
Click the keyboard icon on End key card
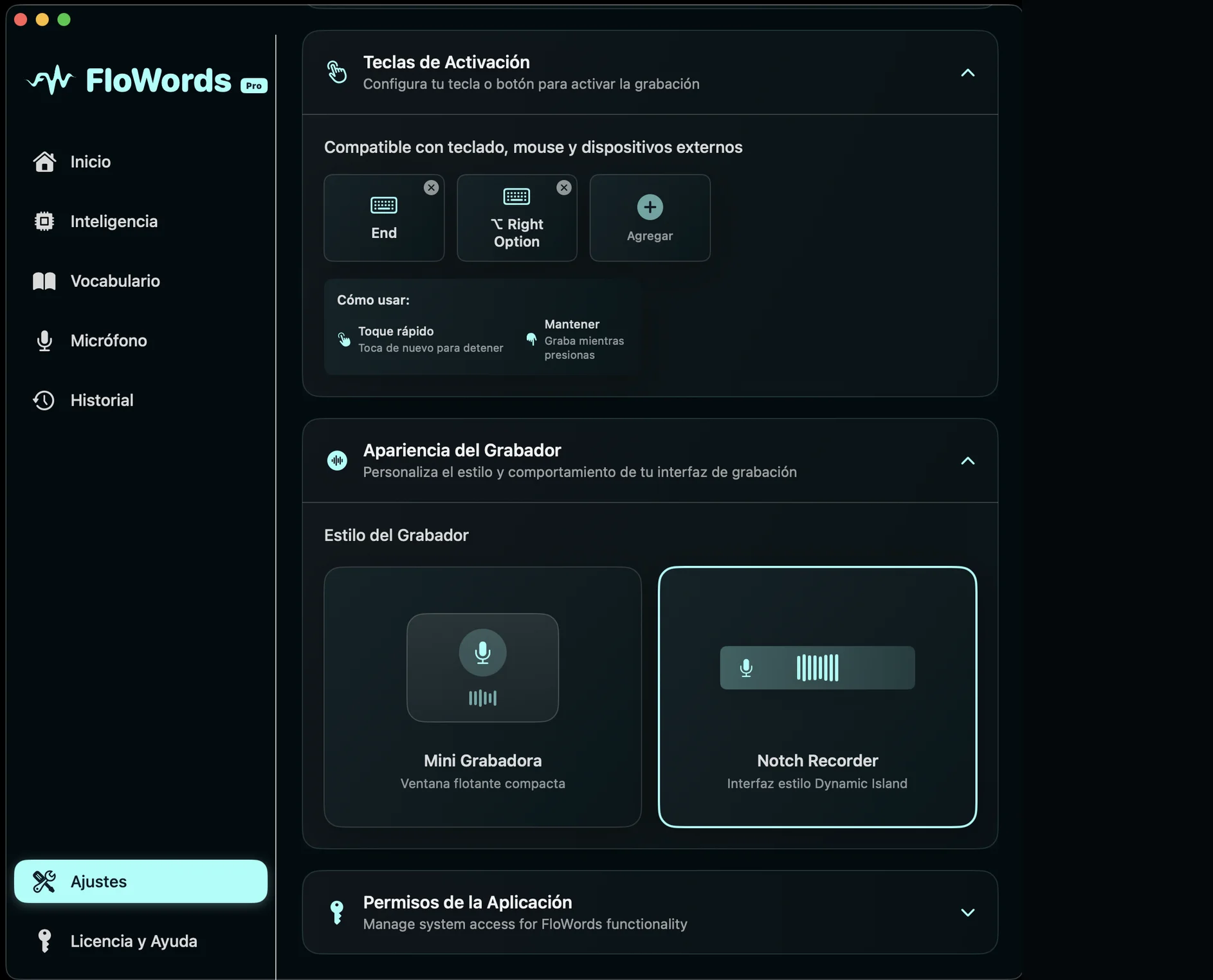(x=384, y=205)
